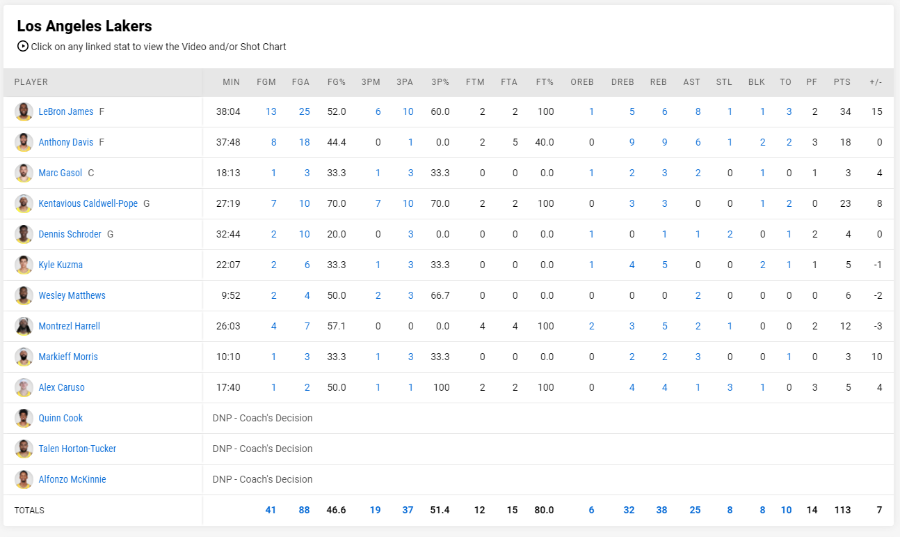Click Anthony Davis headshot avatar

(x=24, y=142)
